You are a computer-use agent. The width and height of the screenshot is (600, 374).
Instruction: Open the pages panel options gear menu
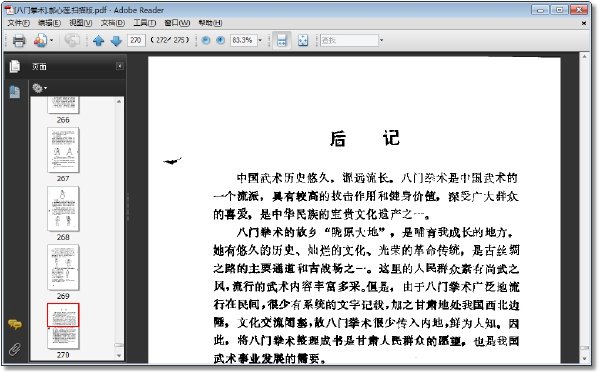[x=39, y=88]
